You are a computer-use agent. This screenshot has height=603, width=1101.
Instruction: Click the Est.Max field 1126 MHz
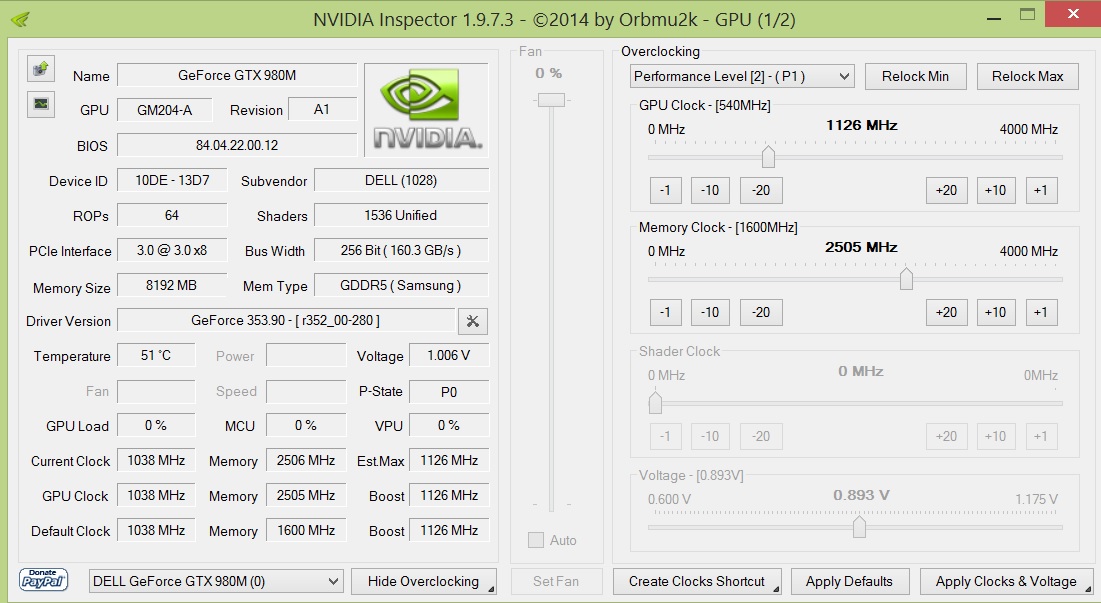tap(449, 460)
